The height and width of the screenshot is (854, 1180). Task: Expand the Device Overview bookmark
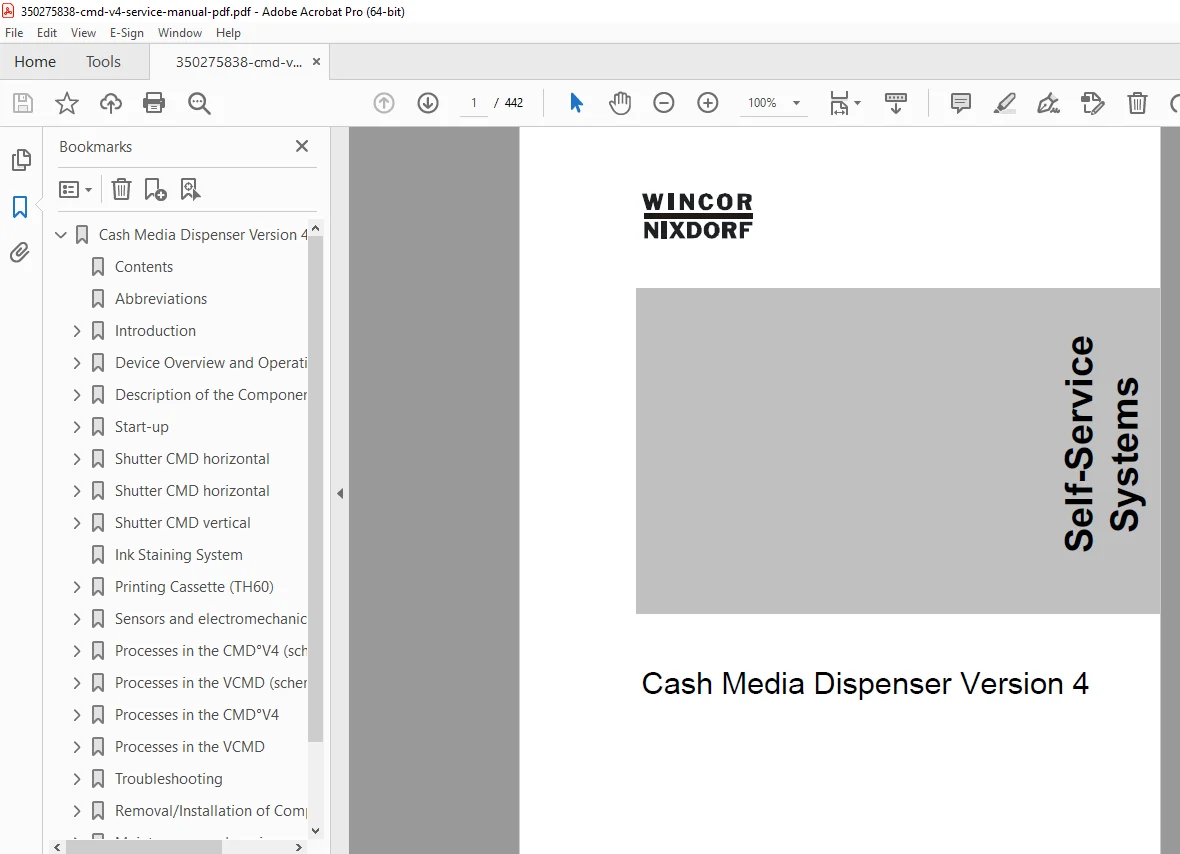[77, 363]
